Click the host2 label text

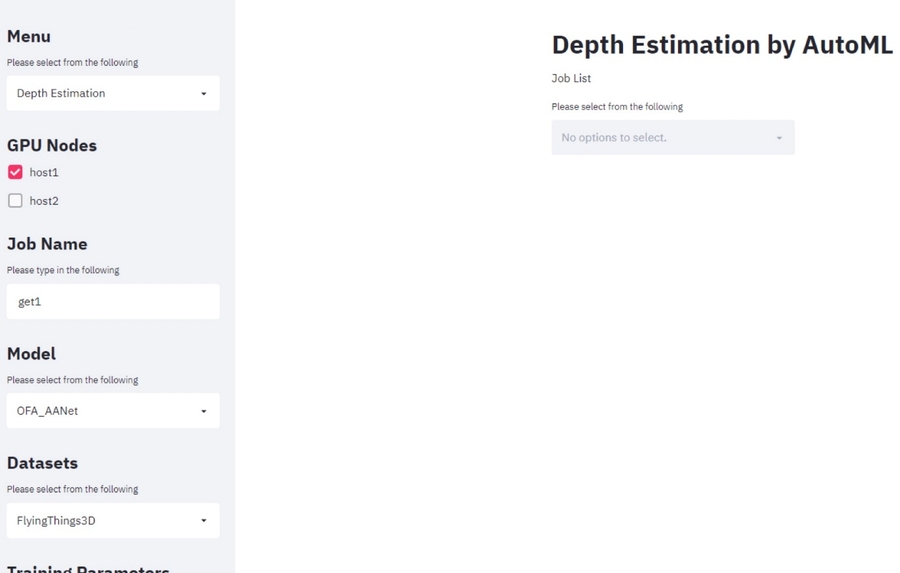click(x=44, y=201)
